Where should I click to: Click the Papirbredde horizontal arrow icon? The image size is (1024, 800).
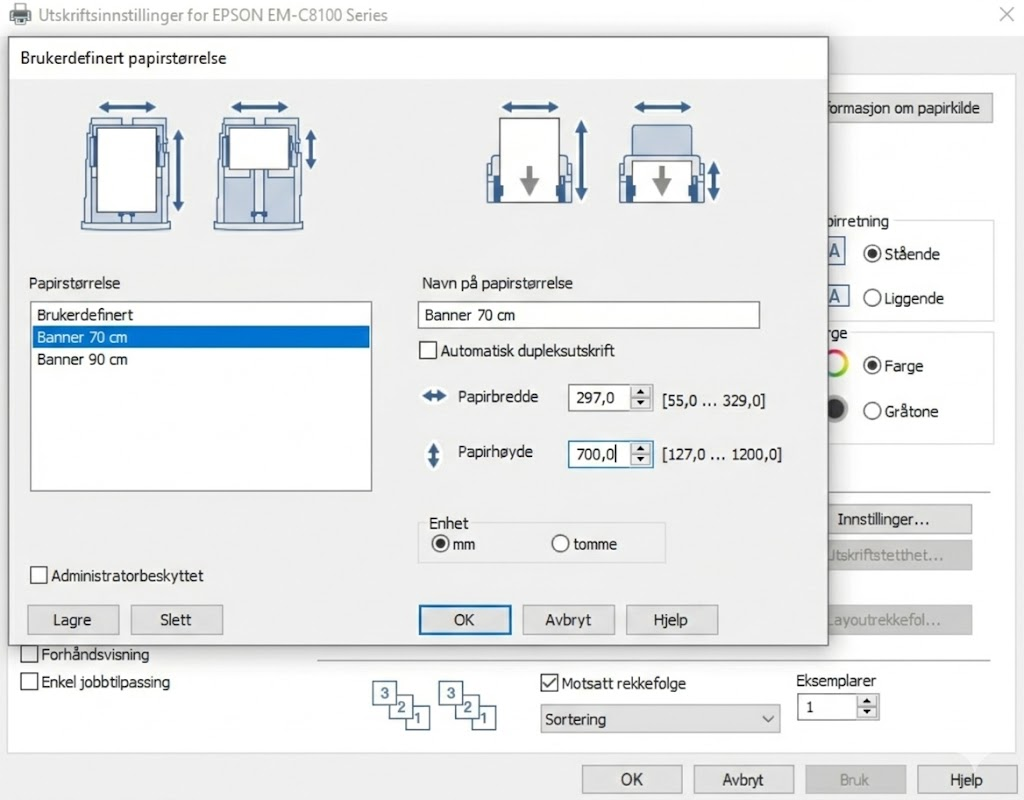click(434, 397)
